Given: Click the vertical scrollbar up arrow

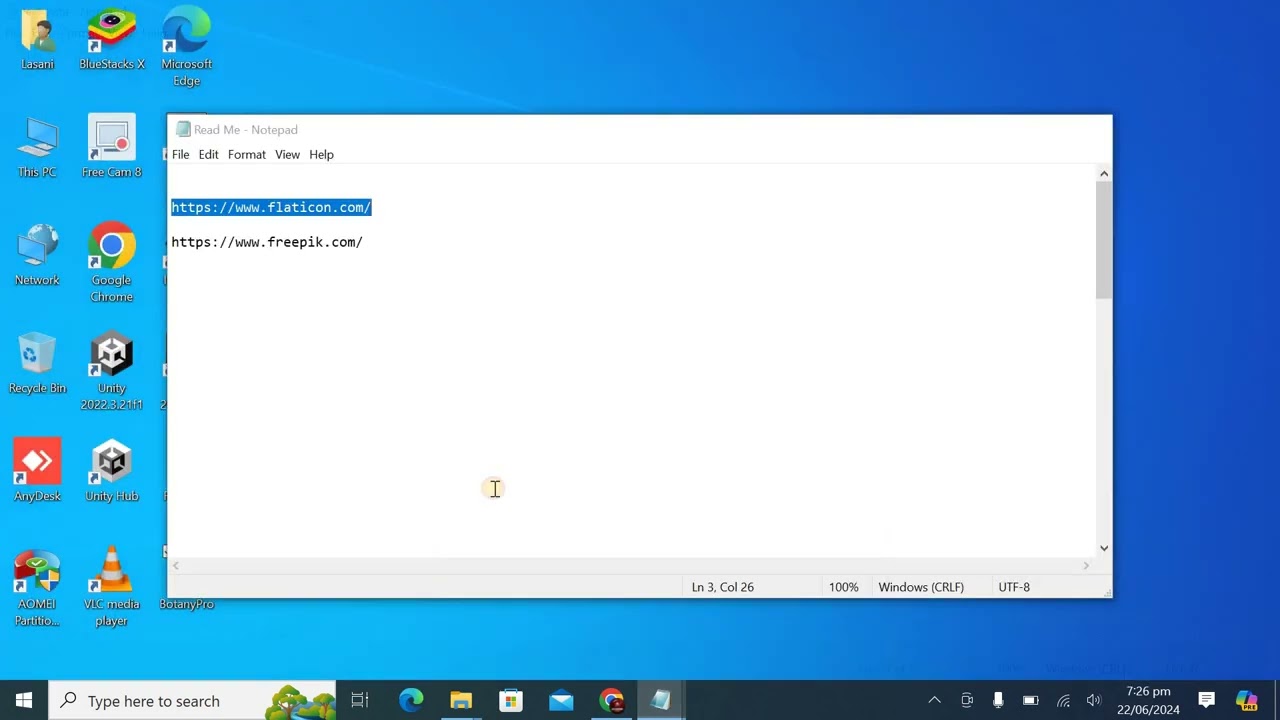Looking at the screenshot, I should 1104,174.
